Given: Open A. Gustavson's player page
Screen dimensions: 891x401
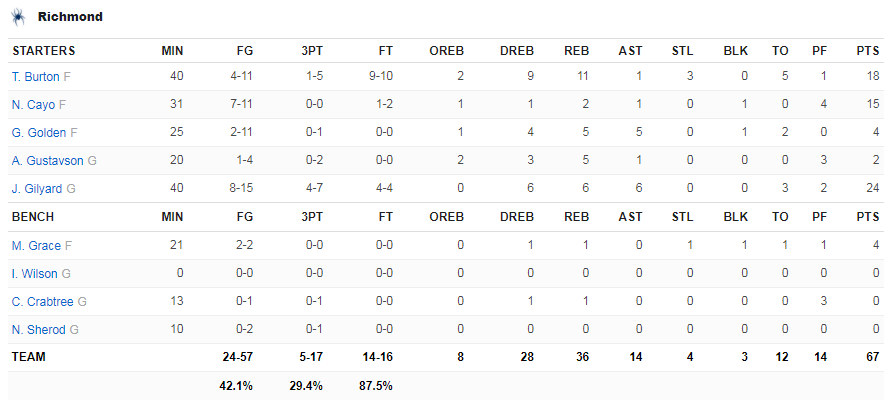Looking at the screenshot, I should [x=47, y=161].
